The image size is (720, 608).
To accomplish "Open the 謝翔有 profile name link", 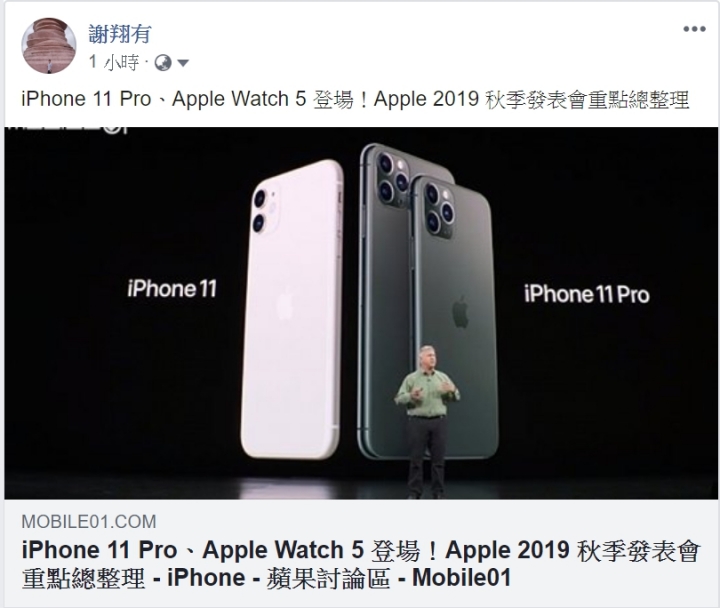I will pyautogui.click(x=120, y=34).
